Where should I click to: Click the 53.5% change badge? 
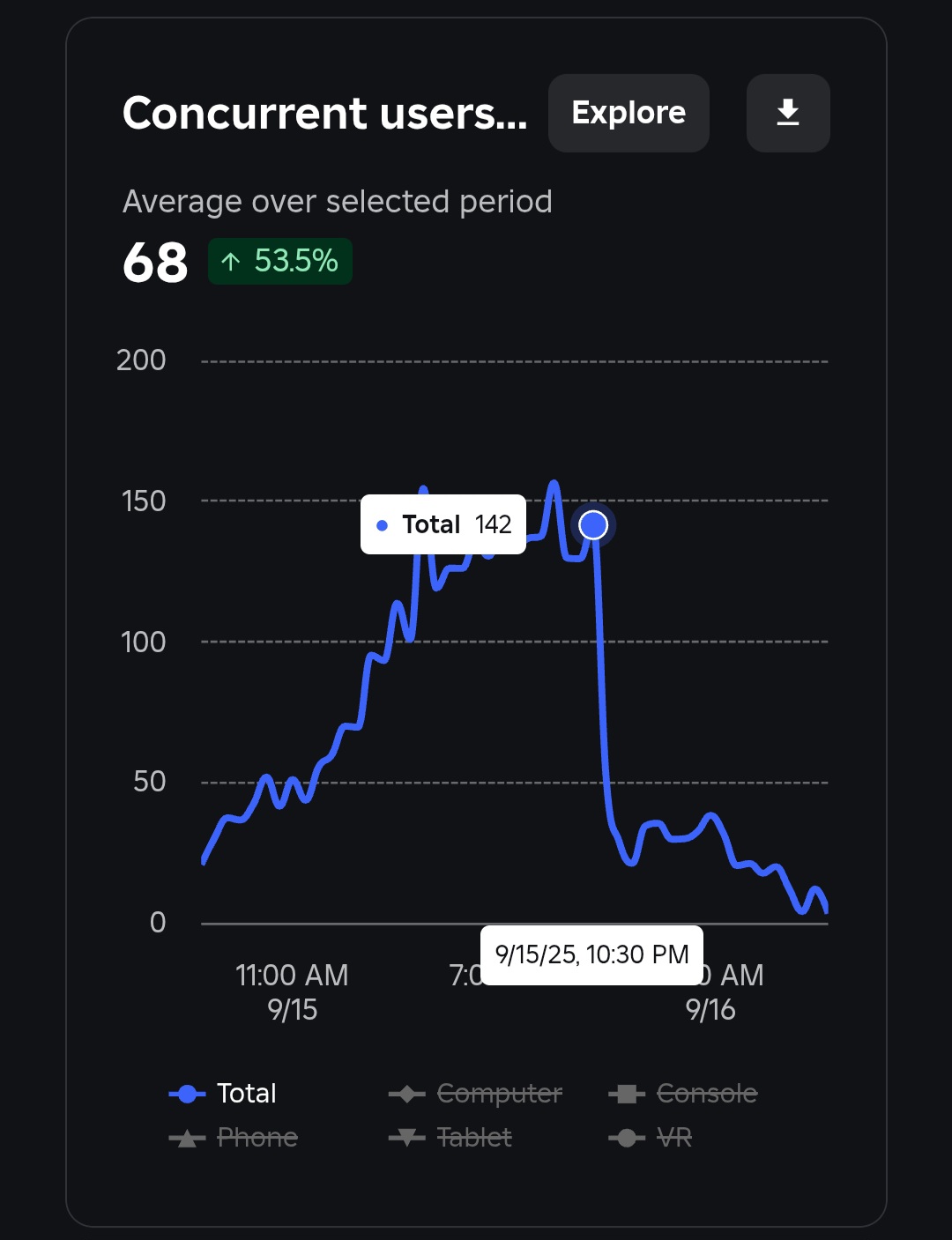280,261
